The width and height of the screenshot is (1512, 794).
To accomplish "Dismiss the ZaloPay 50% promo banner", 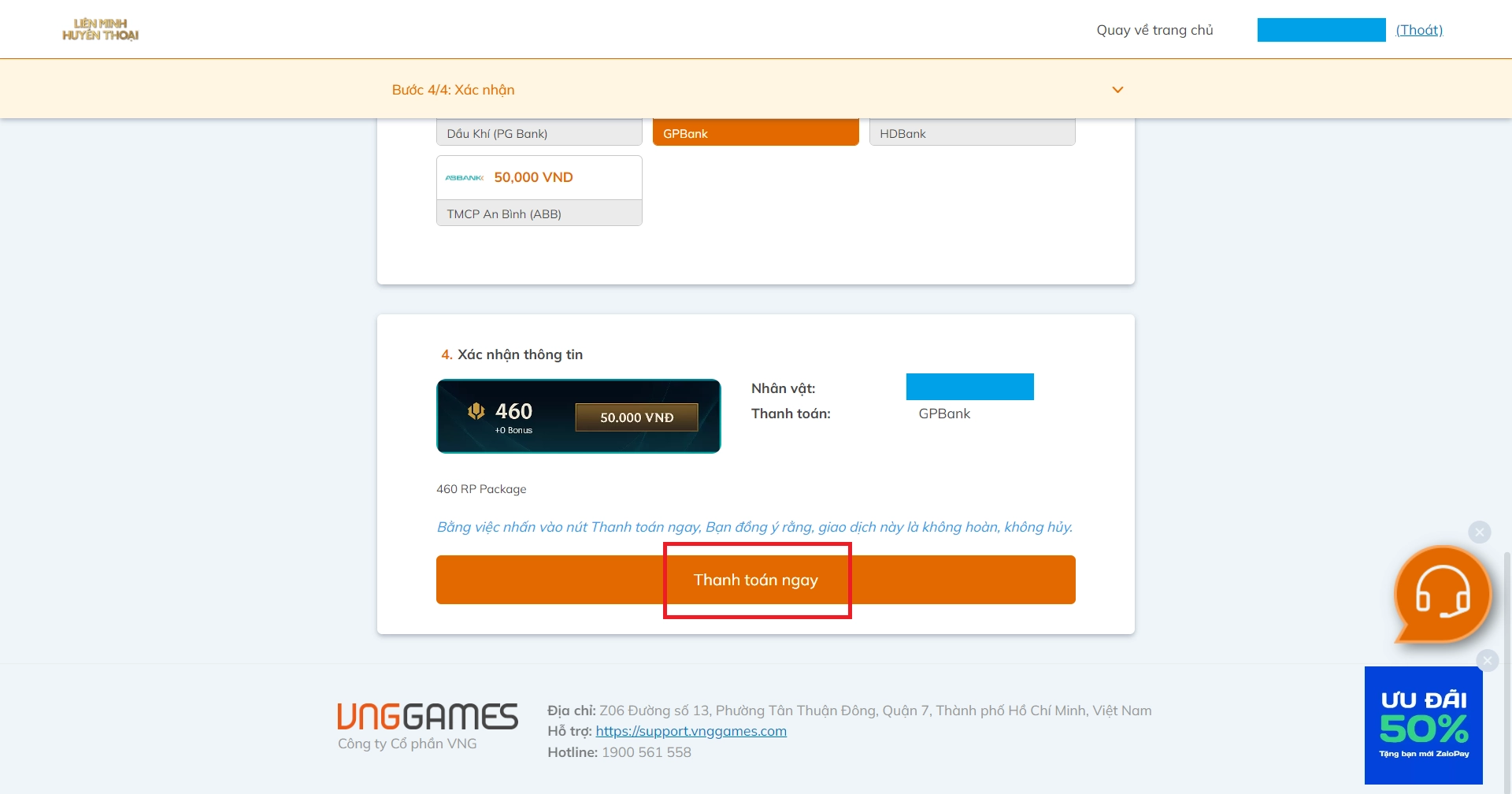I will pyautogui.click(x=1487, y=660).
